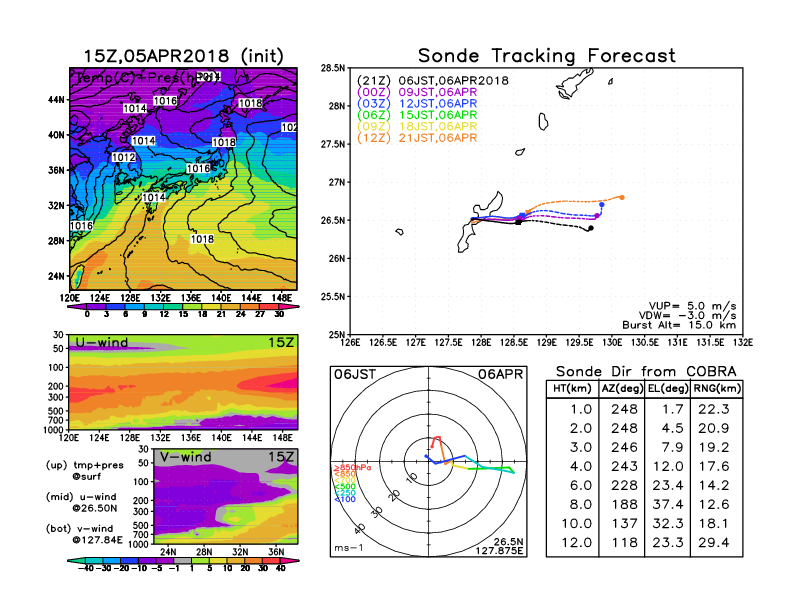The width and height of the screenshot is (792, 612).
Task: Click the purple endpoint dot of the 00Z track
Action: 597,216
